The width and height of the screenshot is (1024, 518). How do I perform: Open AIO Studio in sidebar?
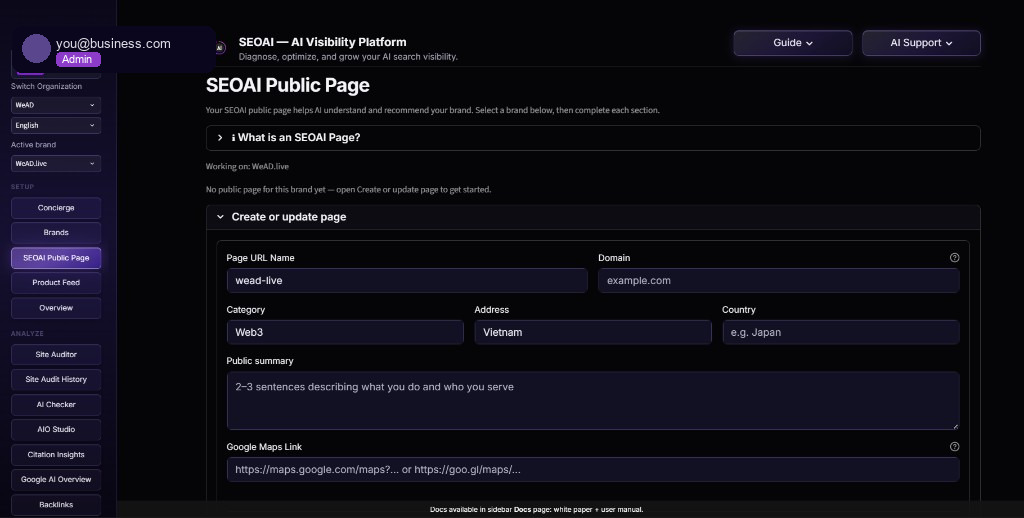click(56, 430)
